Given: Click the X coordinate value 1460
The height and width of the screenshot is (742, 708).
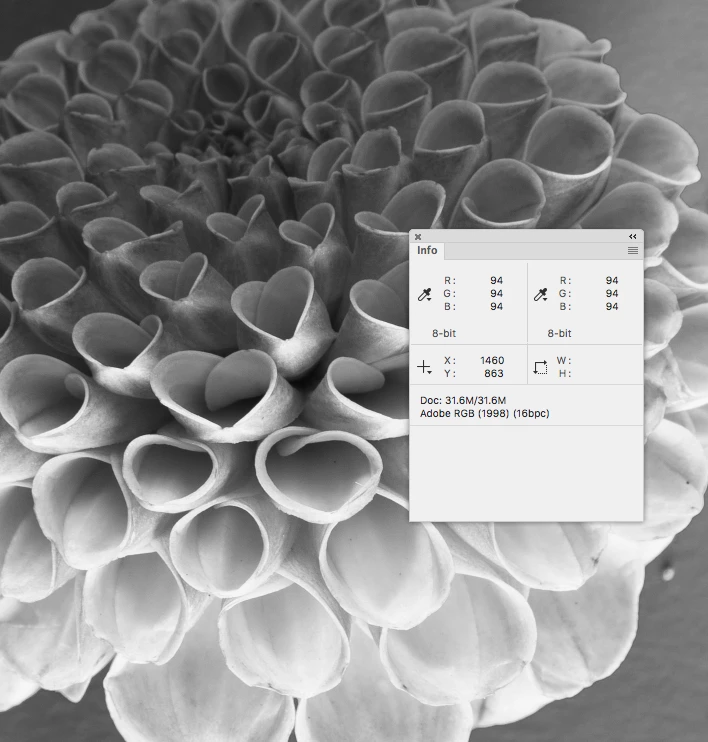Looking at the screenshot, I should pos(492,361).
